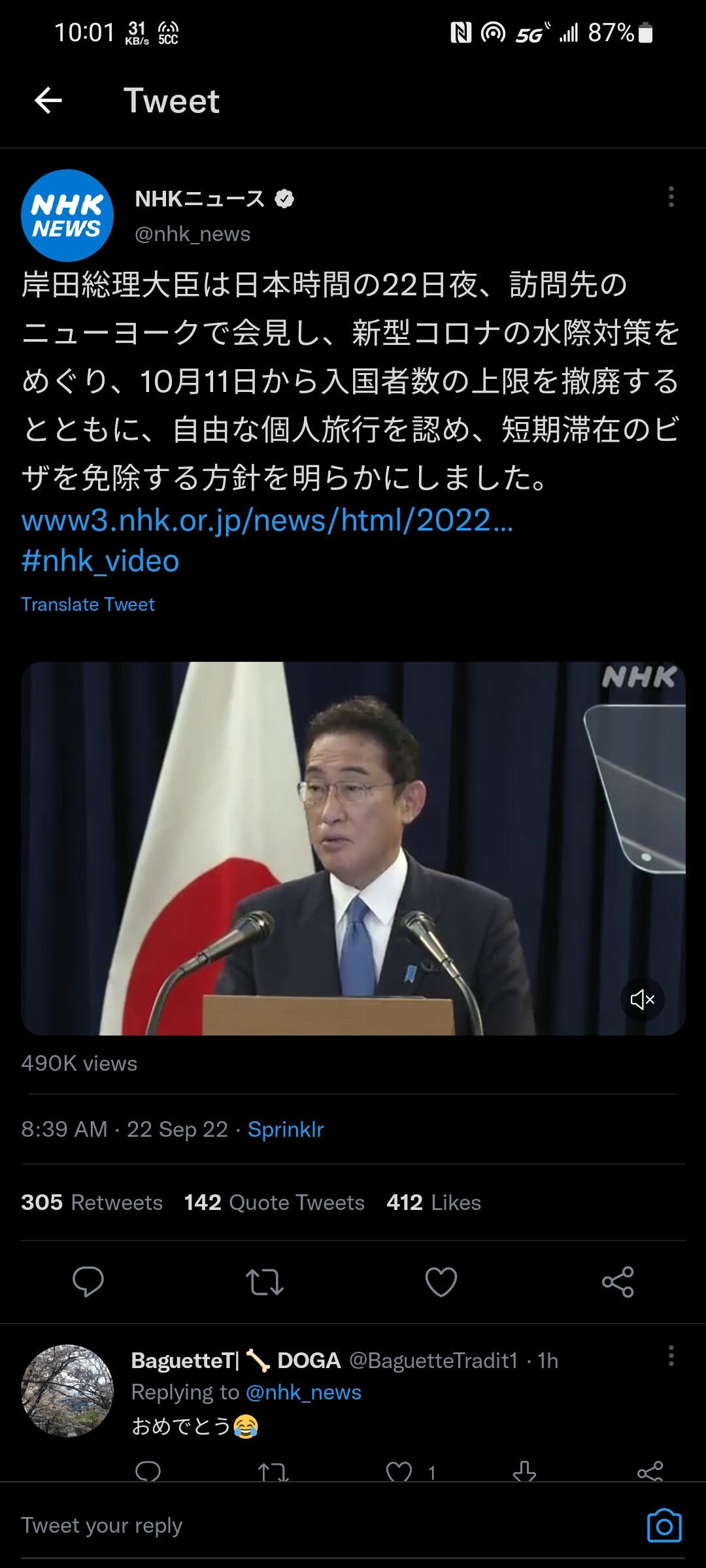Open the #nhk_video hashtag
Viewport: 706px width, 1568px height.
point(100,561)
